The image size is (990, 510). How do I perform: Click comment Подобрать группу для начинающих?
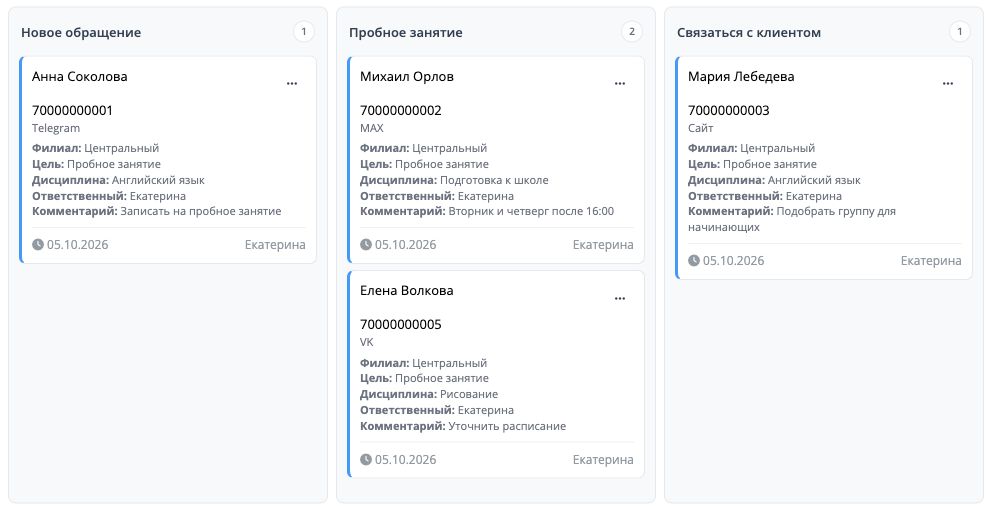point(792,219)
